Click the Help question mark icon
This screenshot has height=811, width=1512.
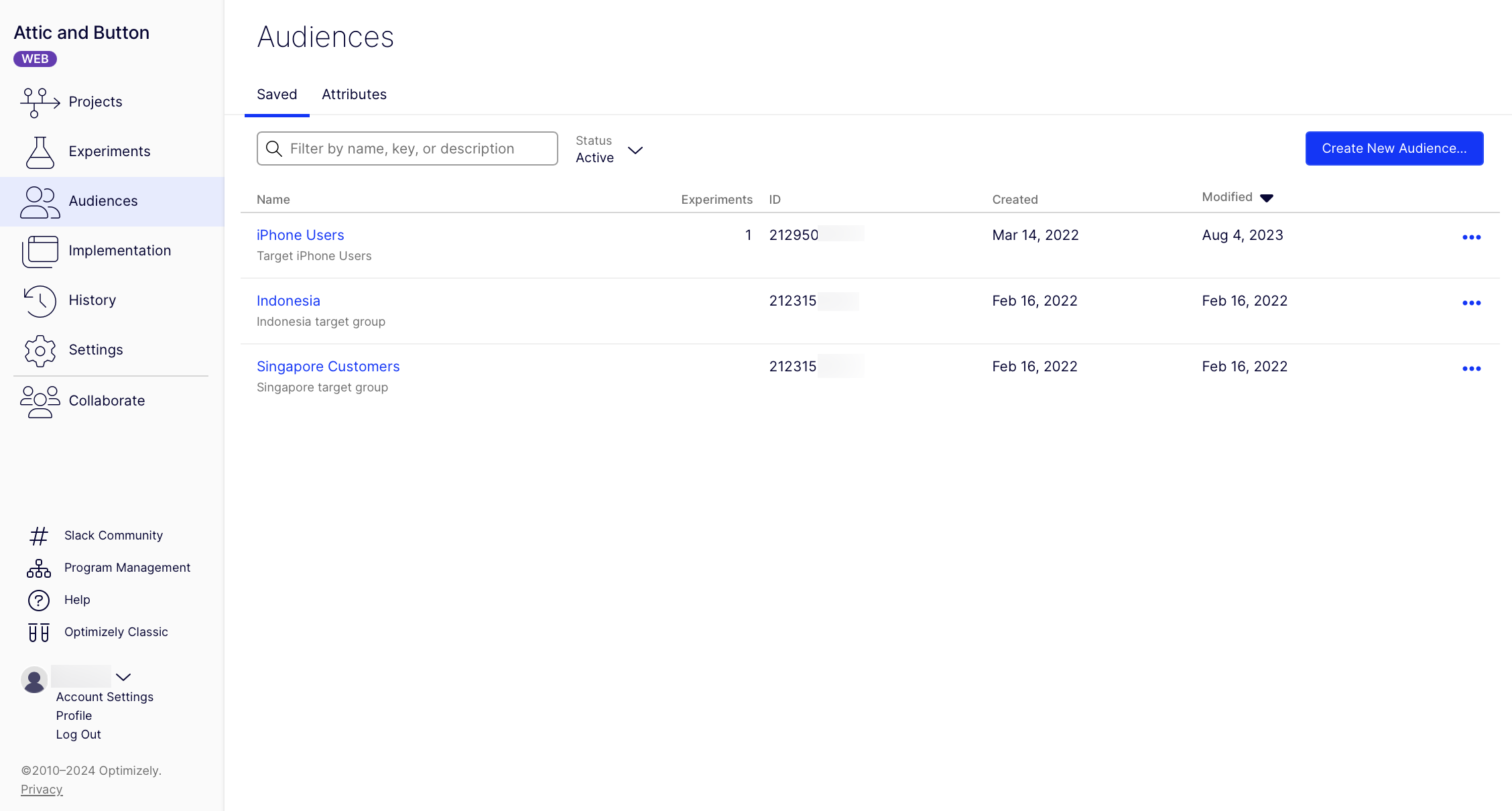(x=39, y=601)
